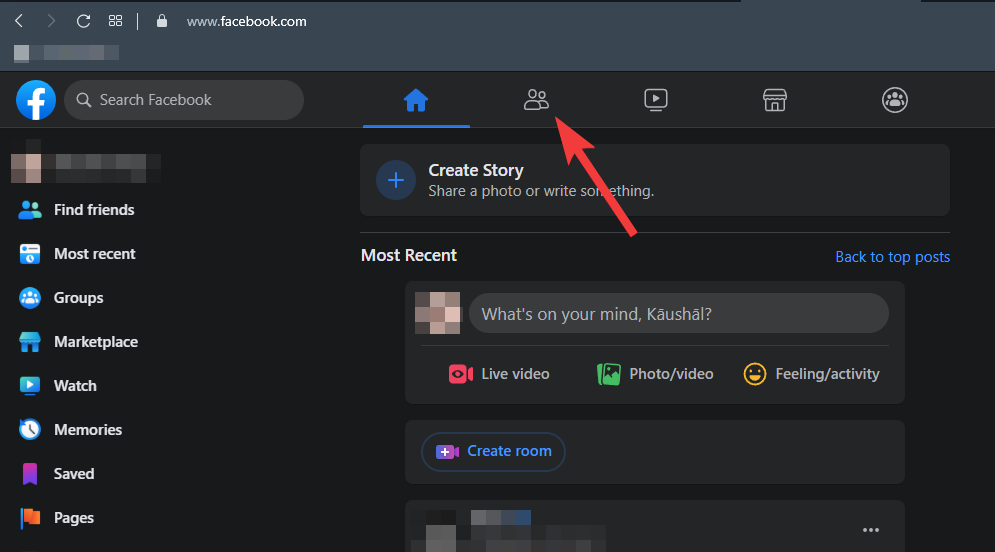Open the Watch video tab in top navigation
The image size is (995, 552).
(656, 100)
